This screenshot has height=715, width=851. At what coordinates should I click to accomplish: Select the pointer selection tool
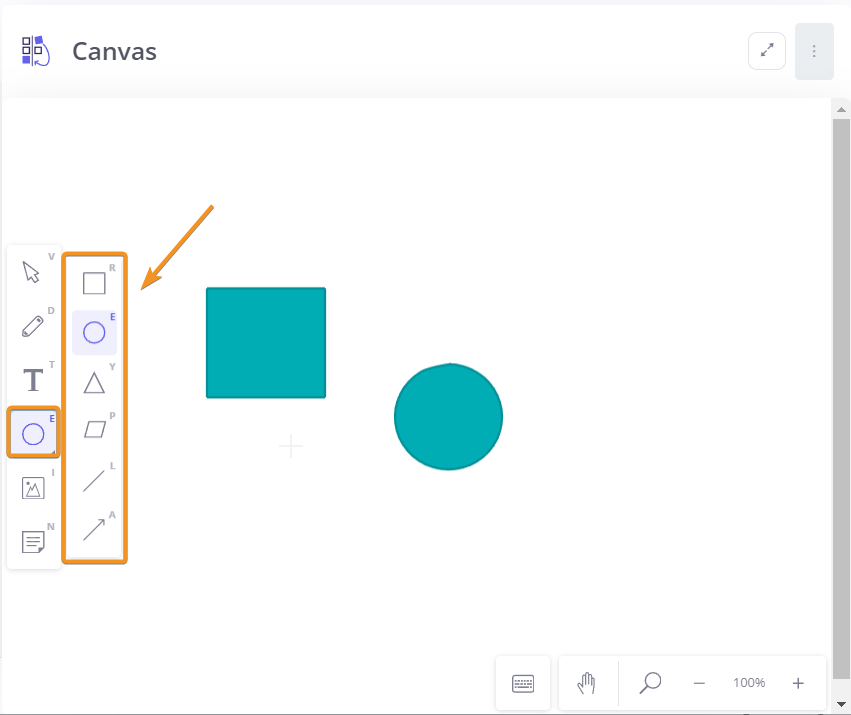(33, 272)
